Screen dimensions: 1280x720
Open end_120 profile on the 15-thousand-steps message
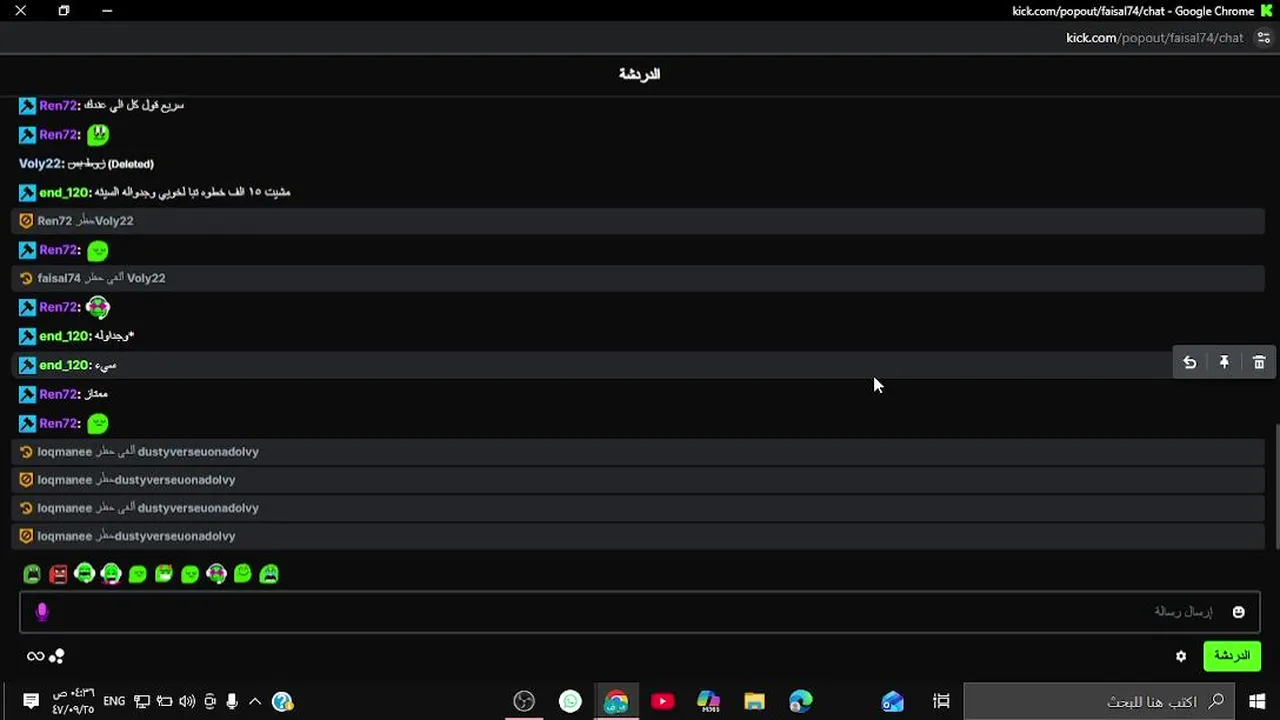[x=65, y=192]
